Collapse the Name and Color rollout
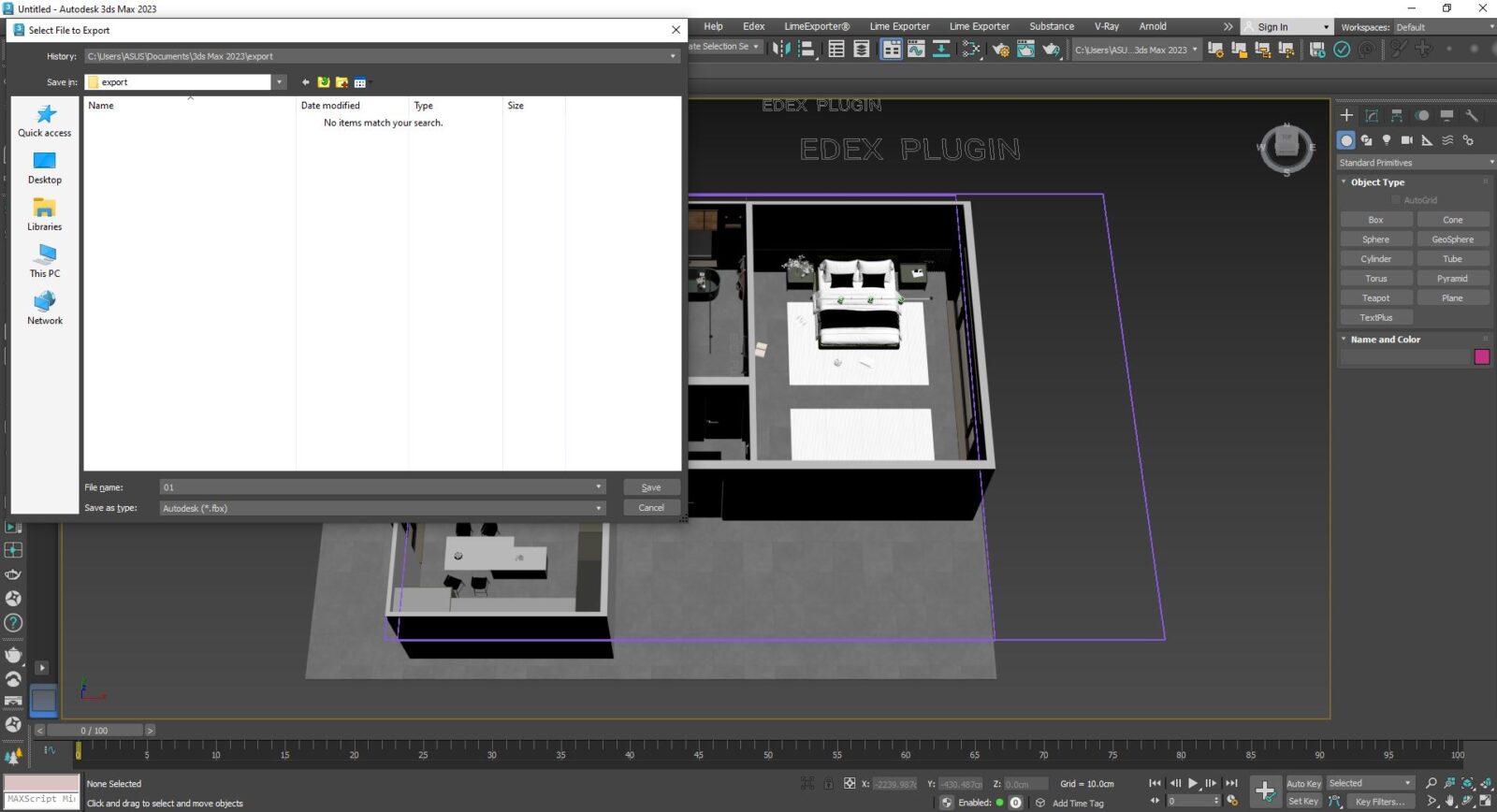 point(1344,339)
